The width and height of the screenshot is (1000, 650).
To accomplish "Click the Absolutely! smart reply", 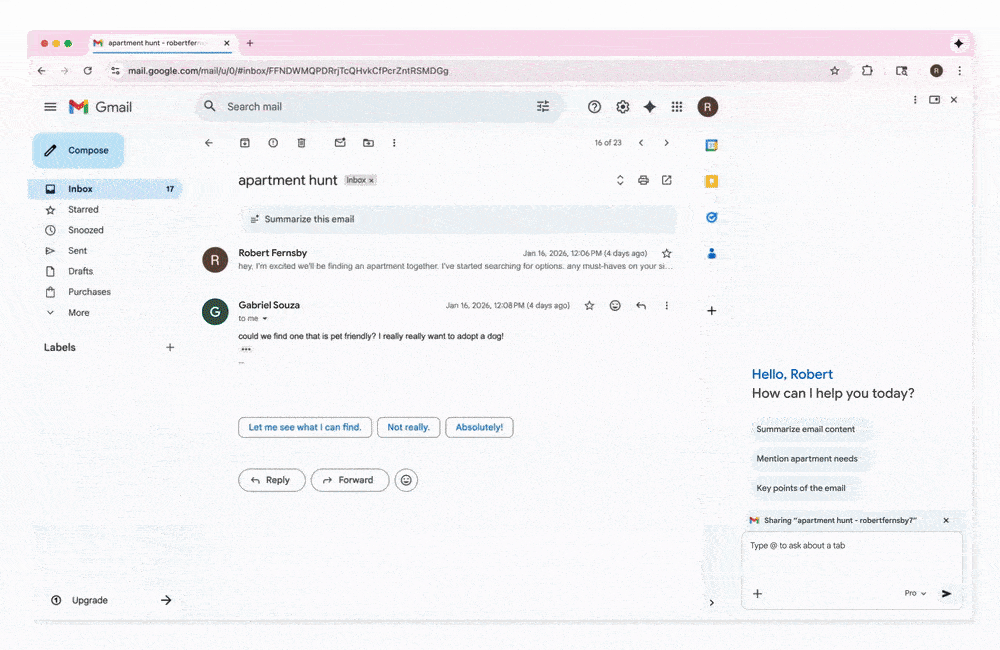I will [x=479, y=427].
